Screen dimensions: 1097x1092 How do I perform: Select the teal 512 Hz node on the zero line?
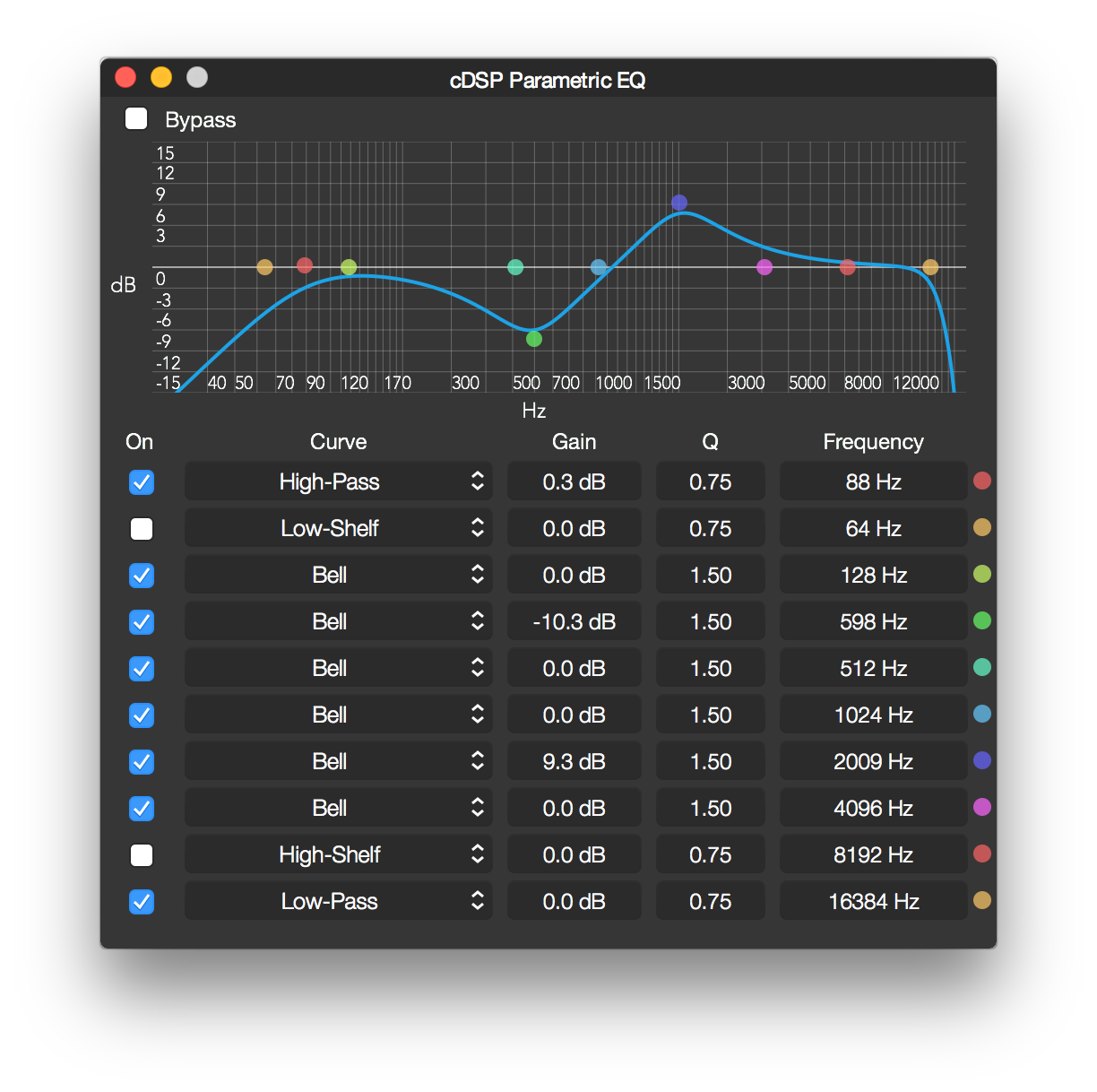point(515,266)
